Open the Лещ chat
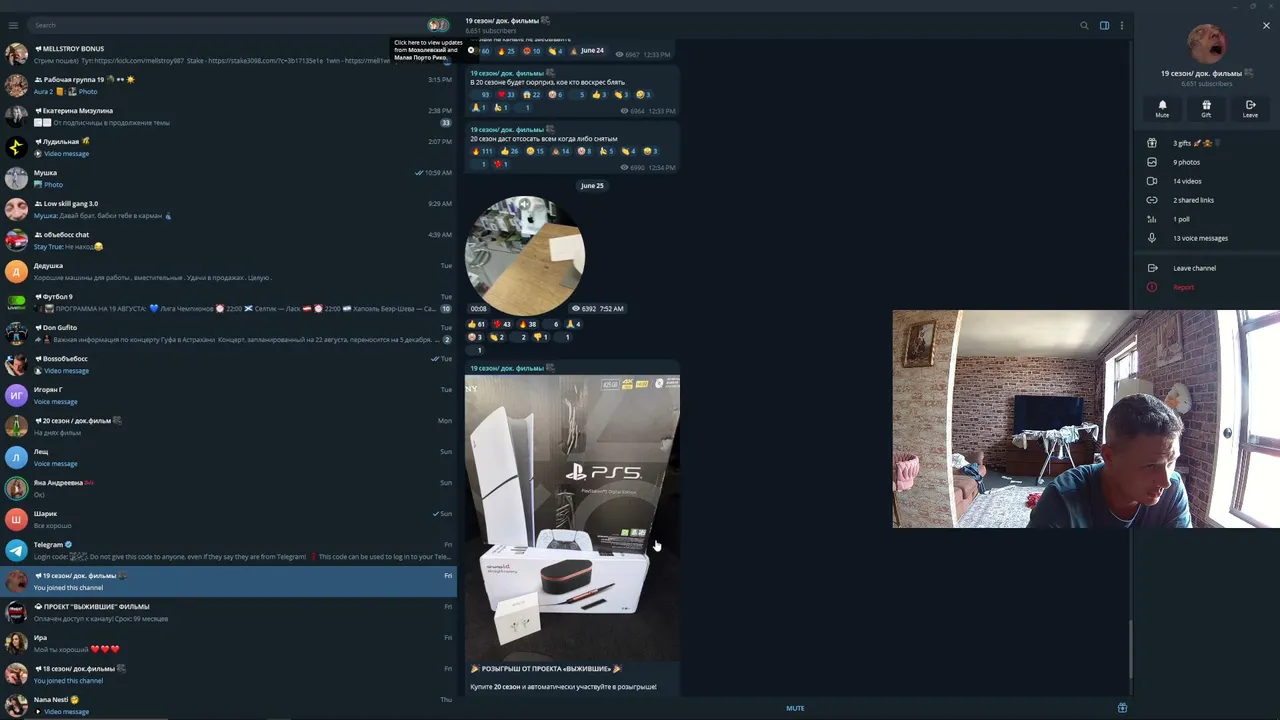The width and height of the screenshot is (1280, 720). [228, 457]
